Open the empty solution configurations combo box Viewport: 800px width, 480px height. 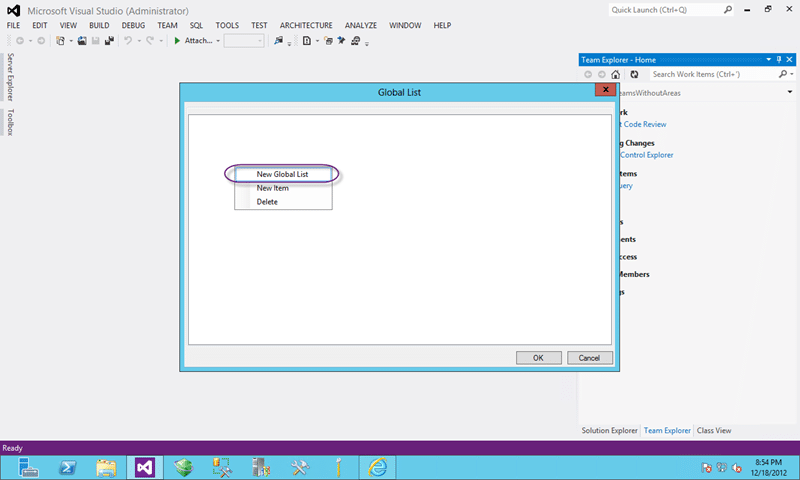click(244, 41)
